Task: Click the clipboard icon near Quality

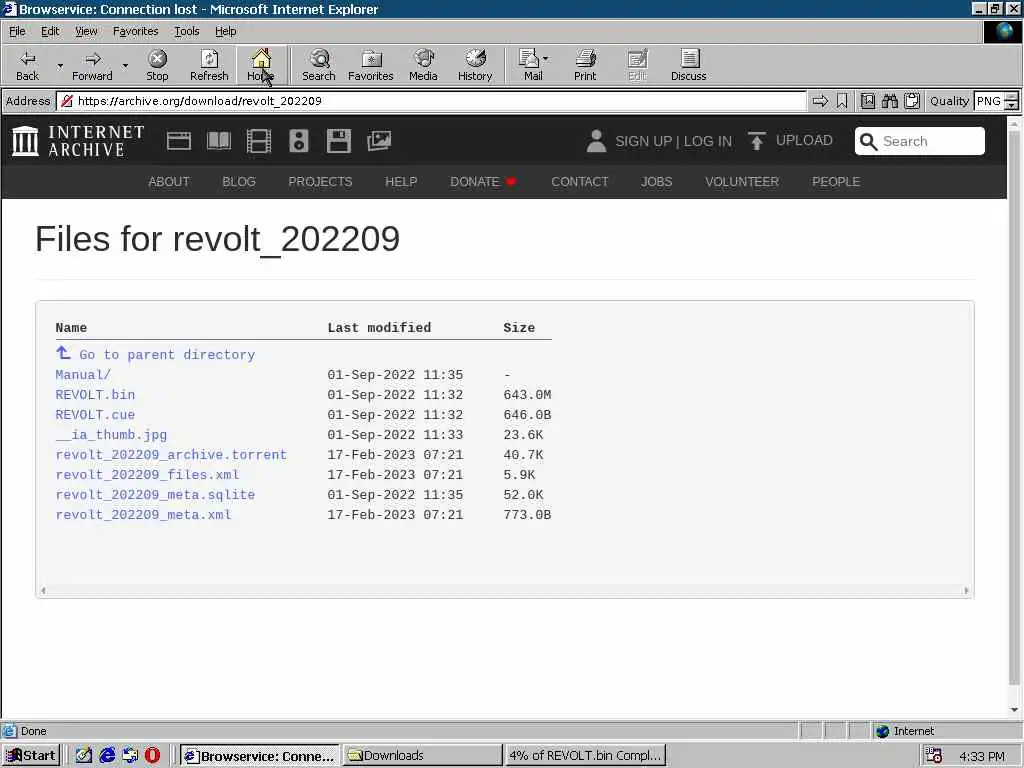Action: pos(912,101)
